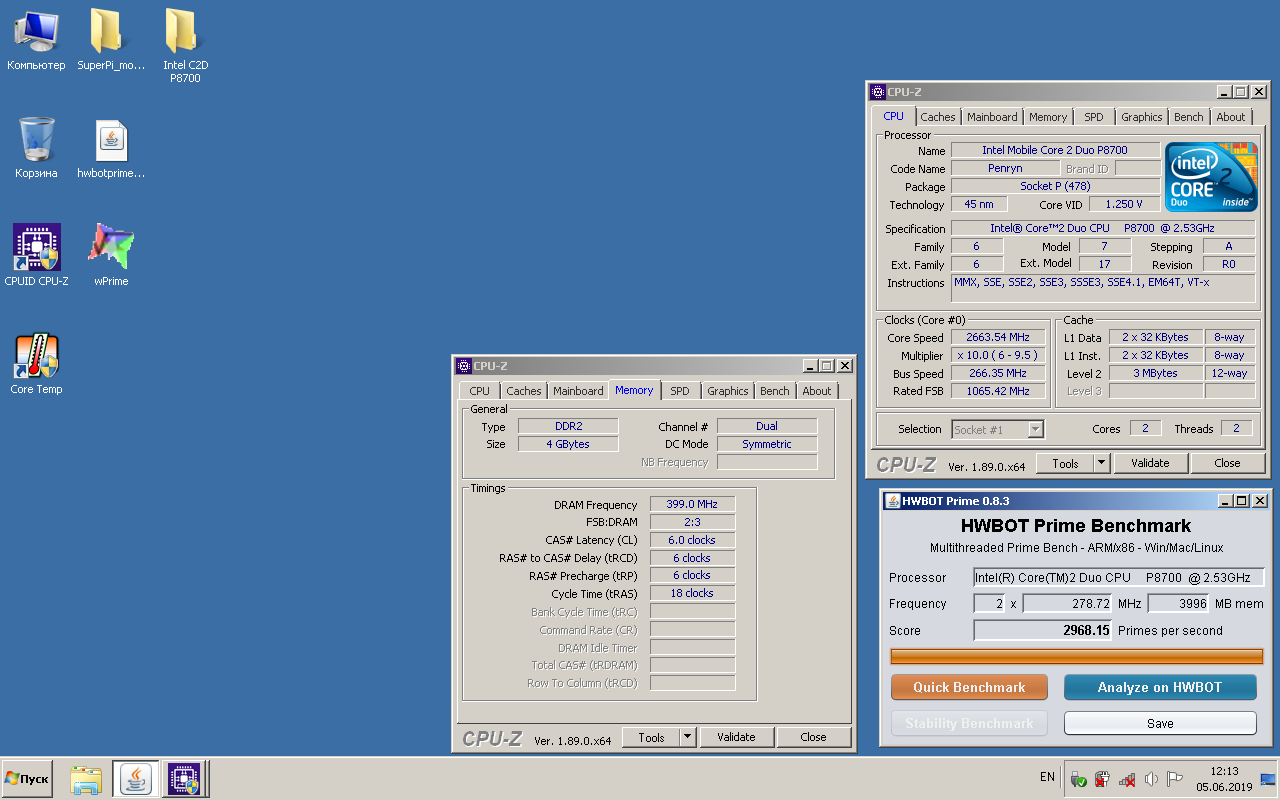Select the CPU-Z taskbar button
Image resolution: width=1280 pixels, height=800 pixels.
pyautogui.click(x=185, y=778)
